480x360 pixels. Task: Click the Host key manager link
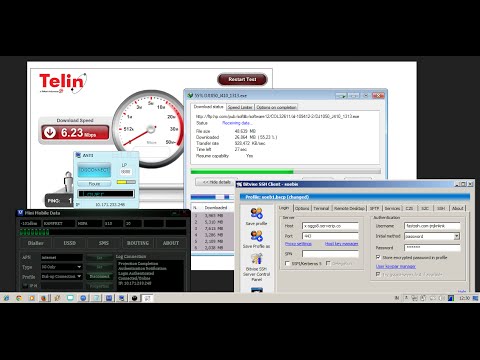pos(341,244)
